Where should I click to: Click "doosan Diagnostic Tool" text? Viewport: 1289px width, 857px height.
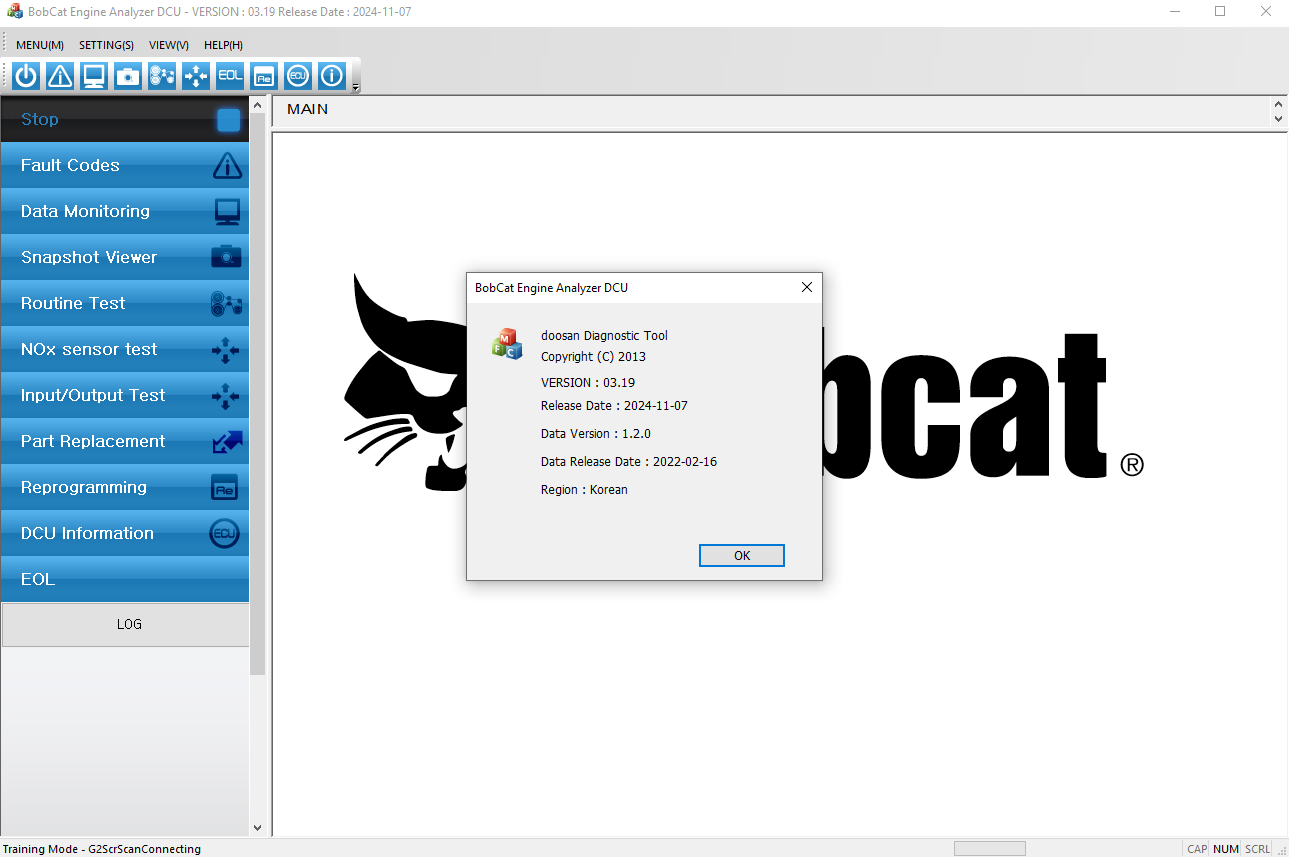604,336
